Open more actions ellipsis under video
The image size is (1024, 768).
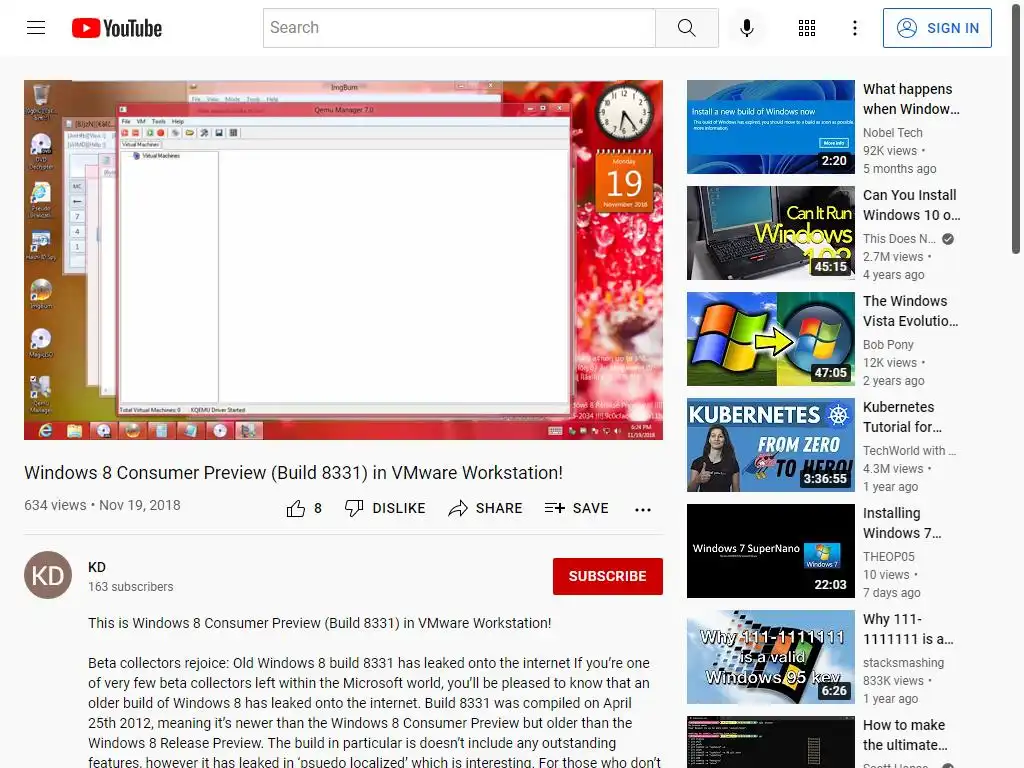pos(643,509)
